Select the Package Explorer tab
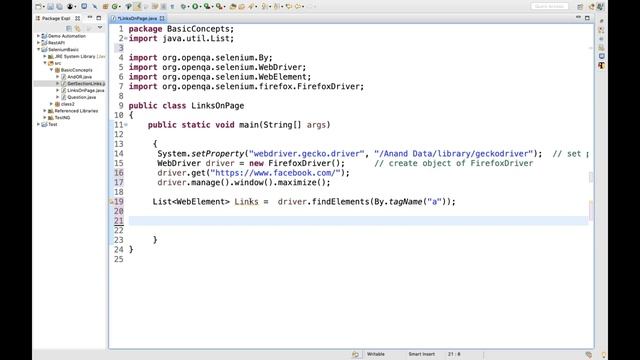 56,18
